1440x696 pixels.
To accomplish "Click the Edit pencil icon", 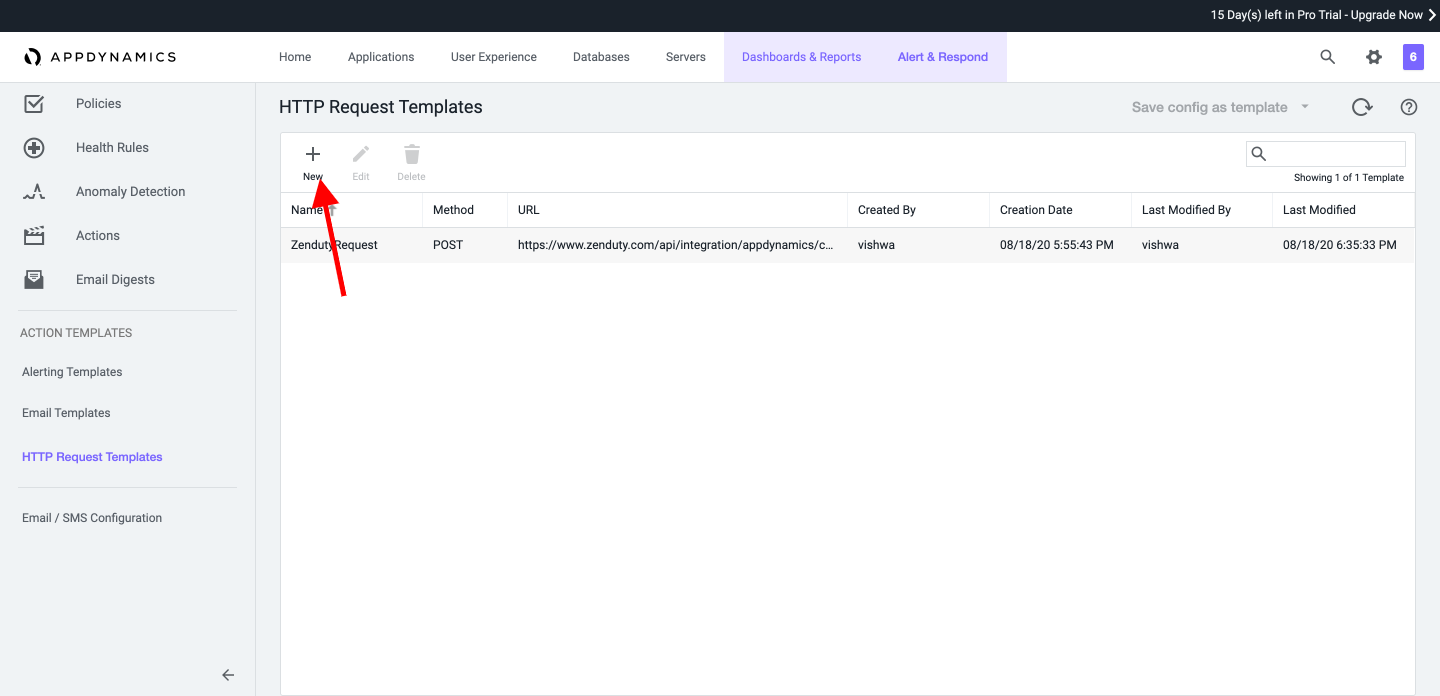I will (x=361, y=154).
